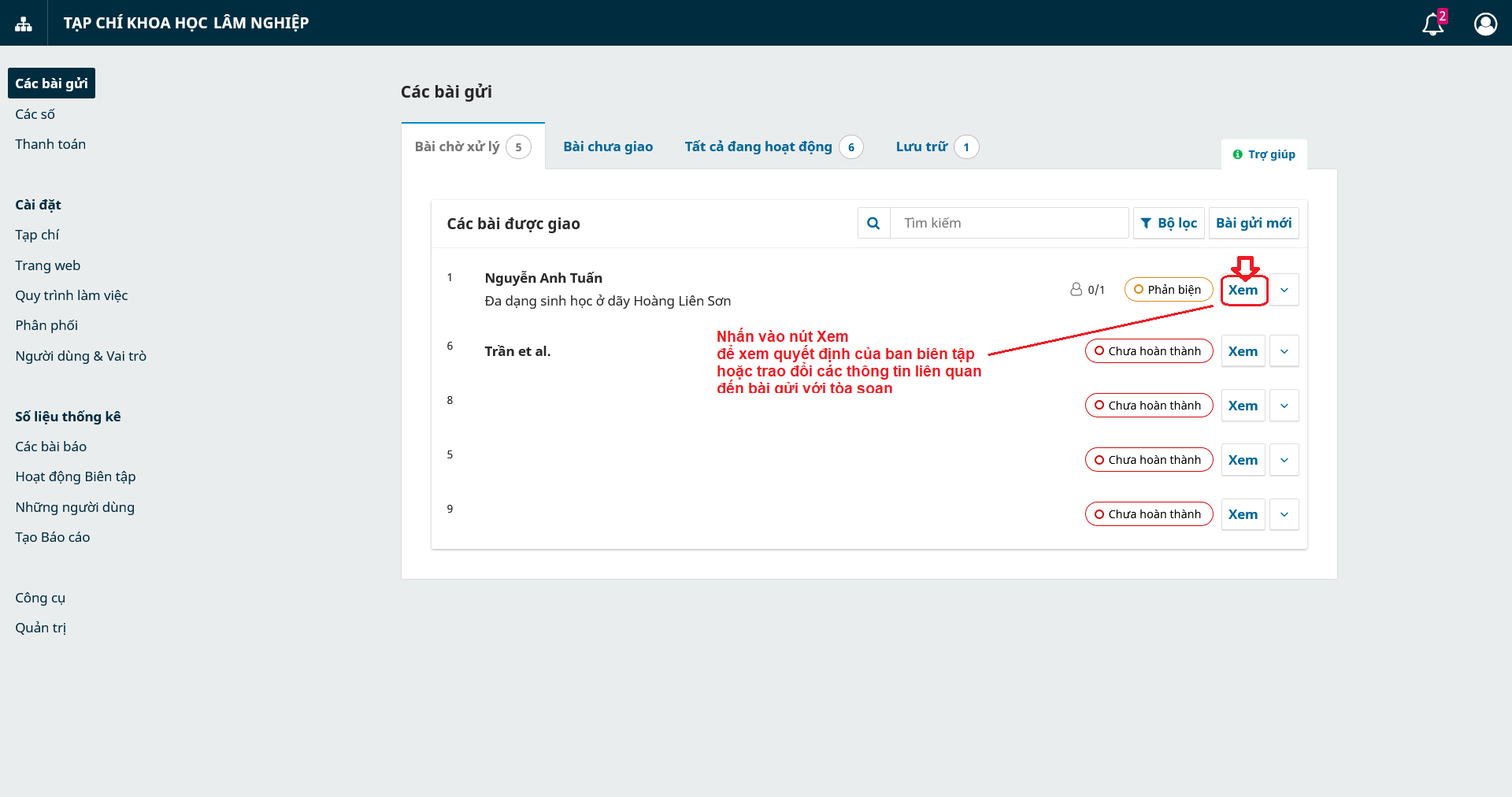The width and height of the screenshot is (1512, 797).
Task: Open Người dùng & Vai trò settings
Action: coord(80,356)
